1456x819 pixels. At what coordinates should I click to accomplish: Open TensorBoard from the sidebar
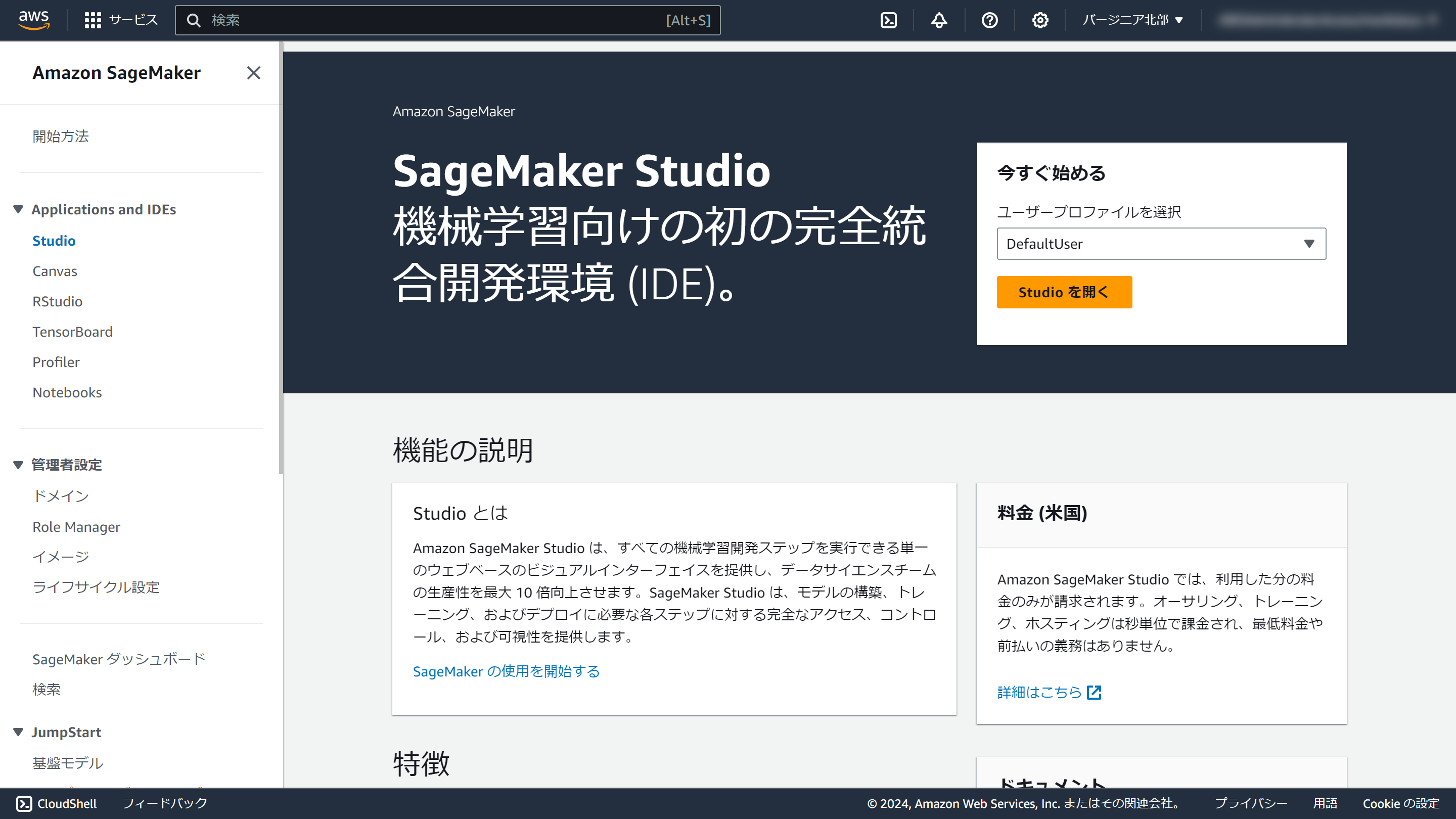click(x=72, y=331)
